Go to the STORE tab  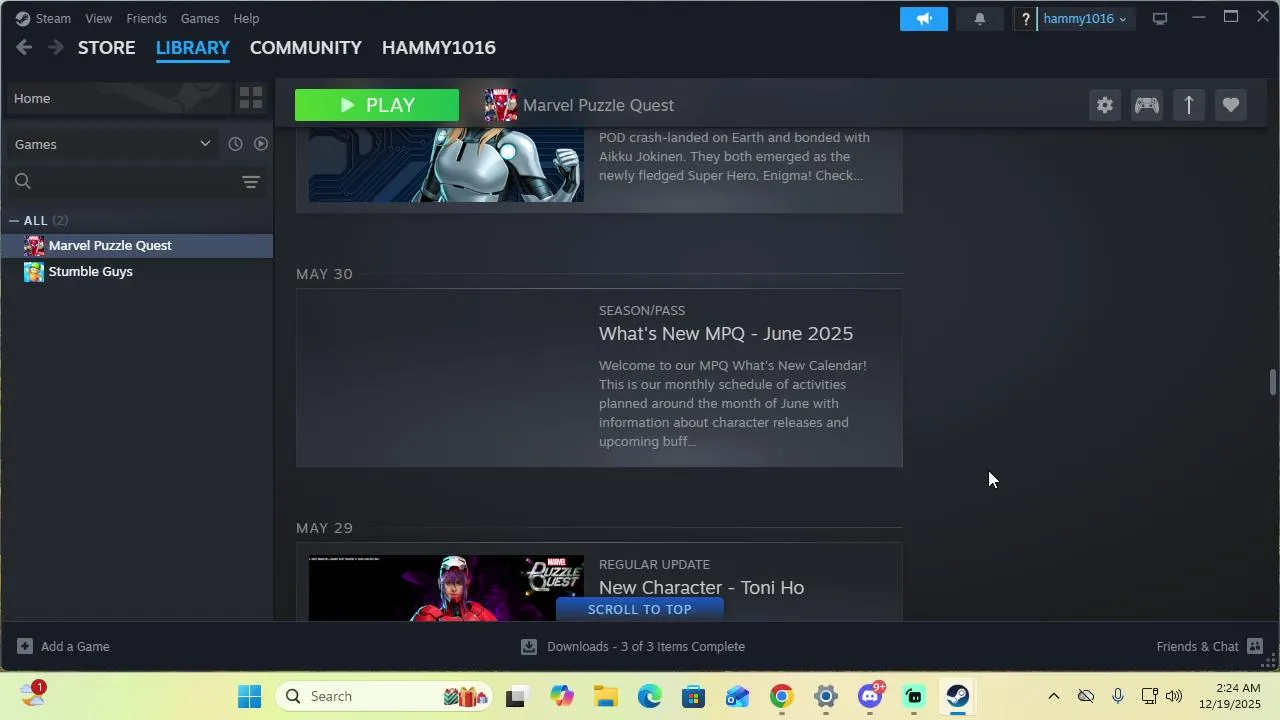(107, 47)
